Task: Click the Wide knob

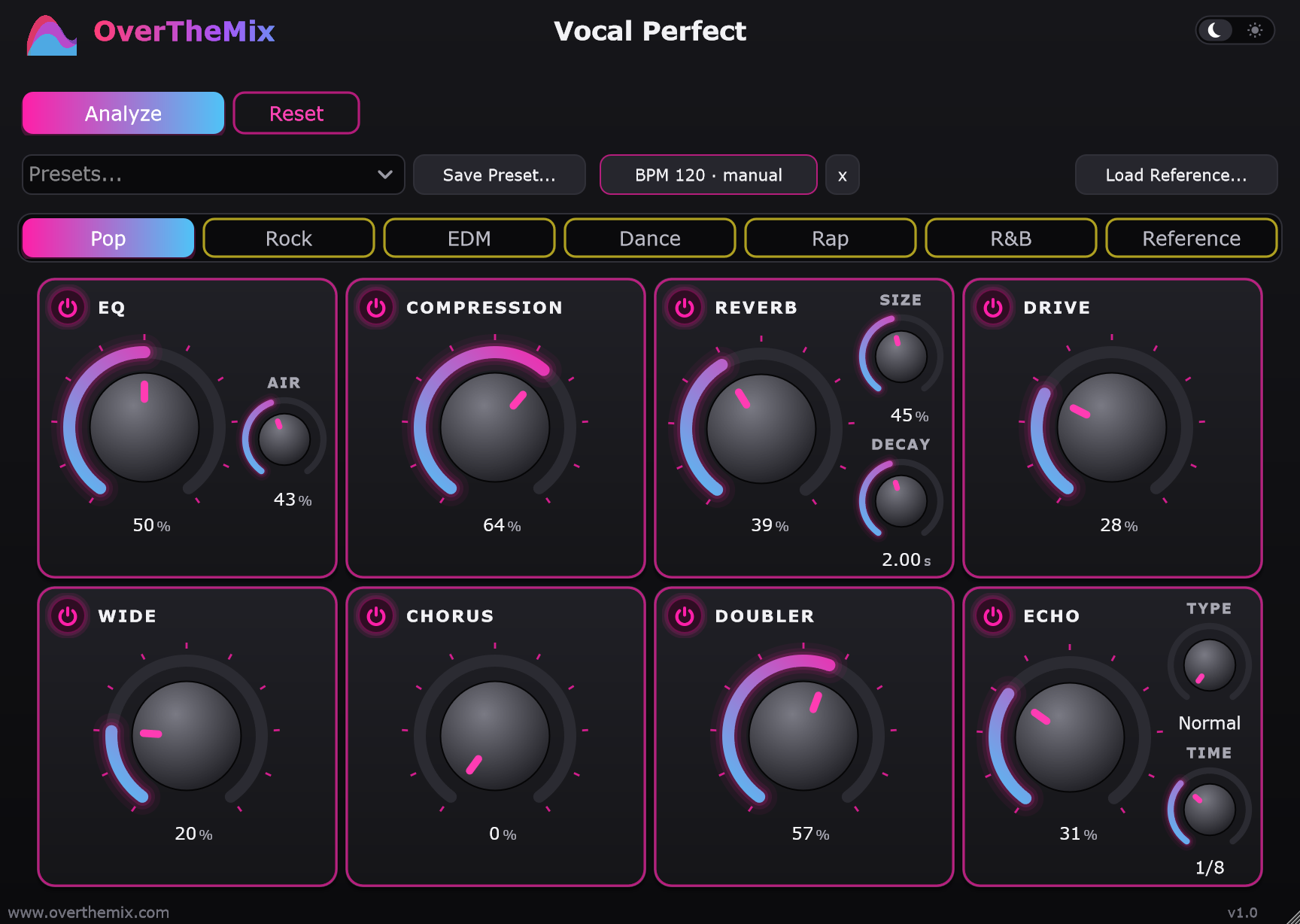Action: click(x=187, y=736)
